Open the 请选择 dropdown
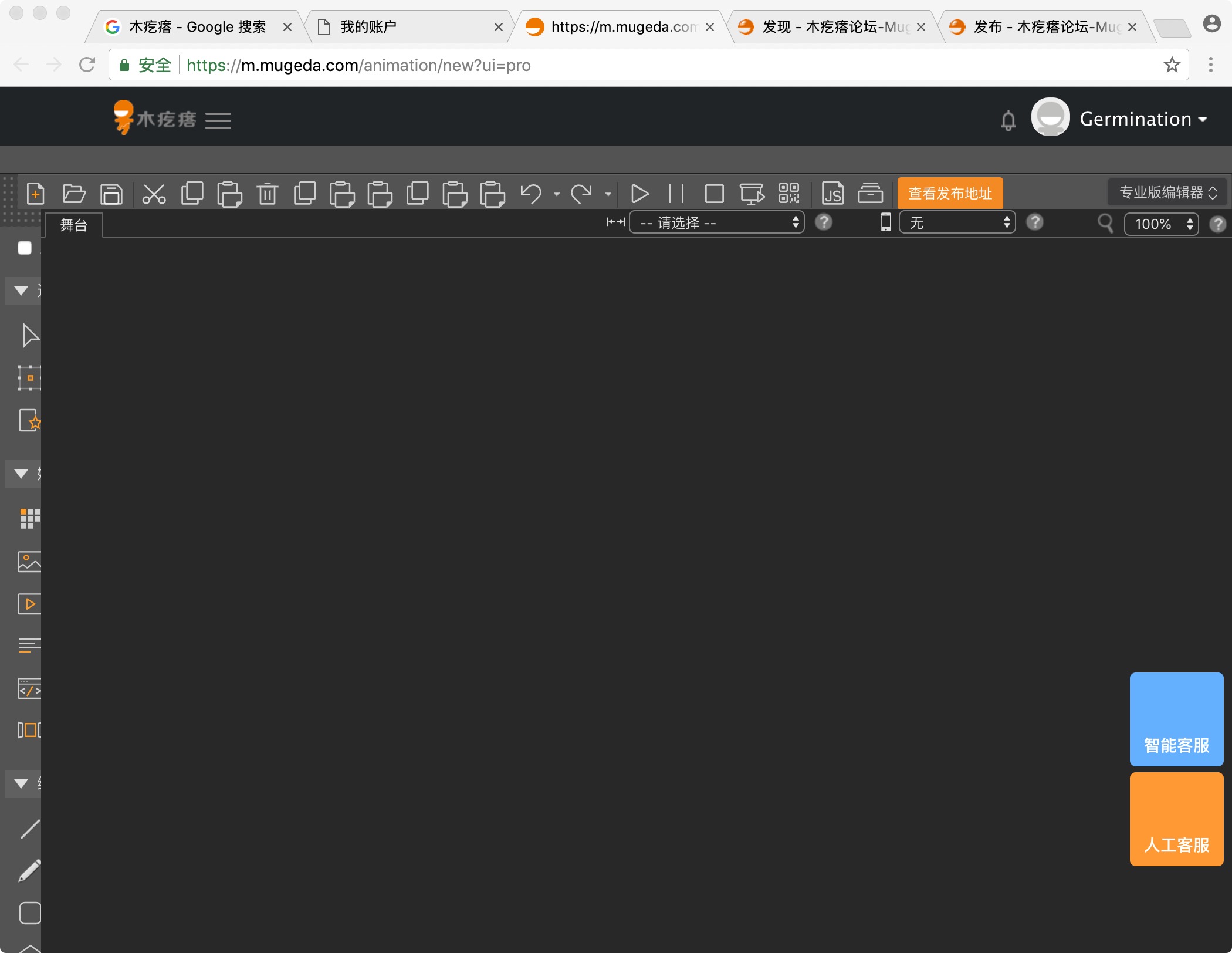 click(716, 222)
